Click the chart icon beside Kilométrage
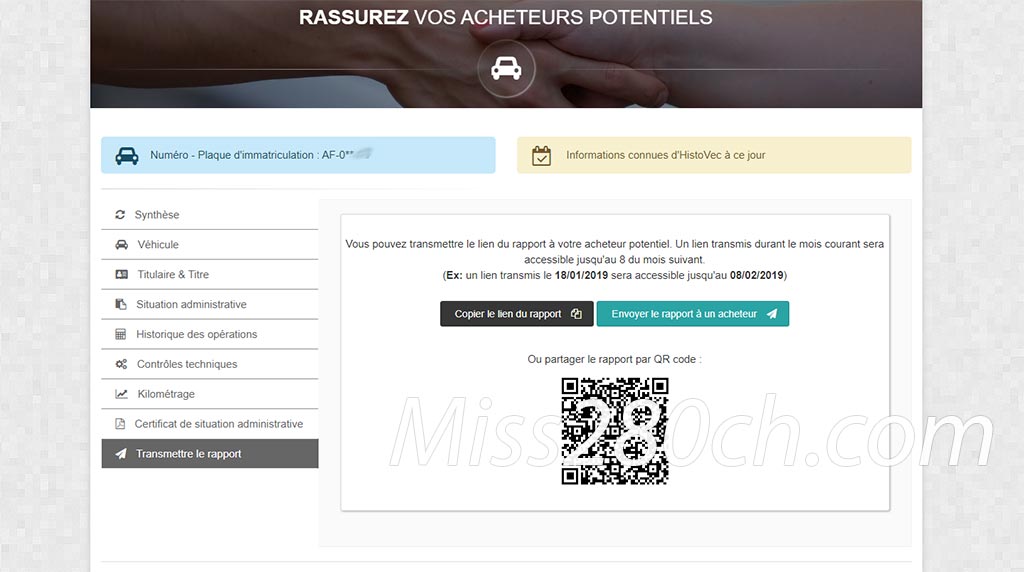 pyautogui.click(x=121, y=394)
